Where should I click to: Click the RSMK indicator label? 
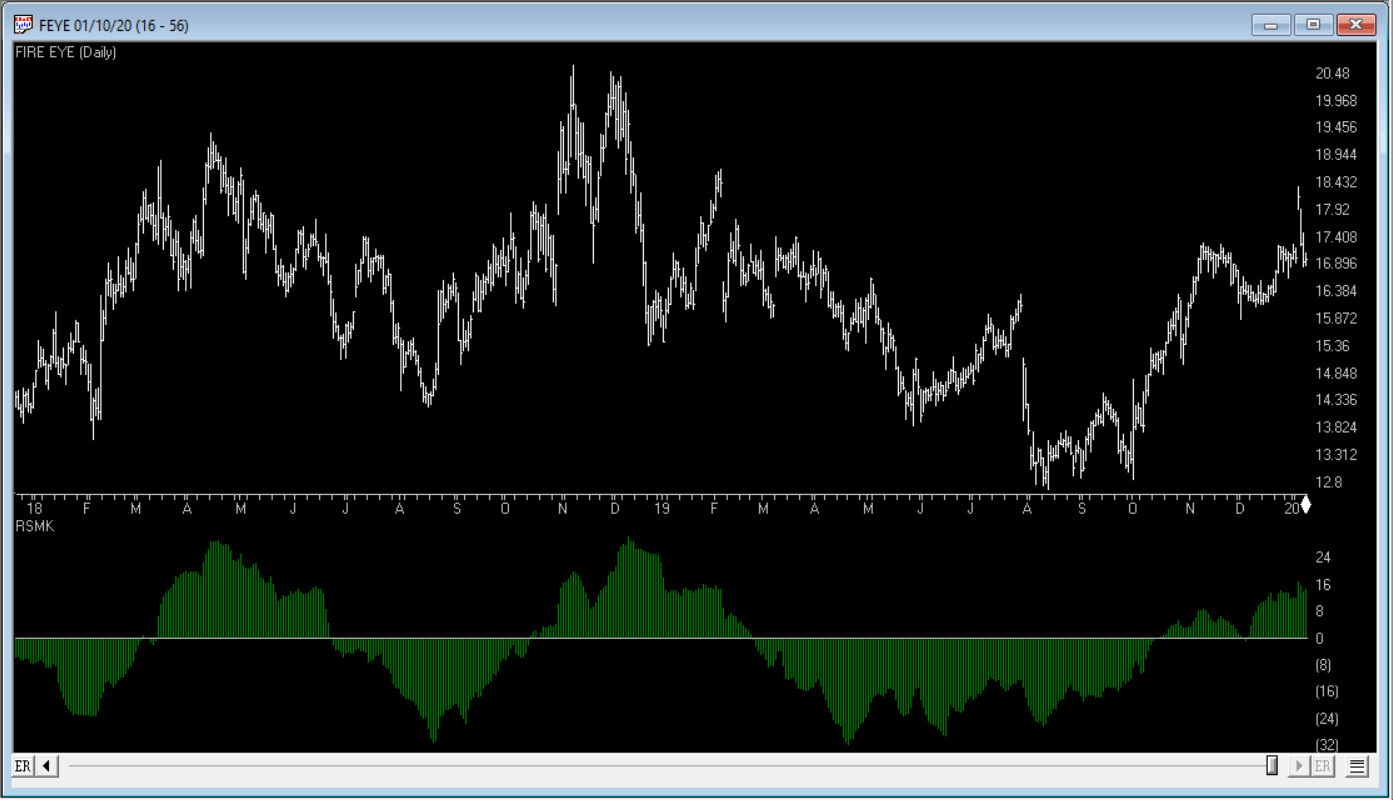pos(34,526)
